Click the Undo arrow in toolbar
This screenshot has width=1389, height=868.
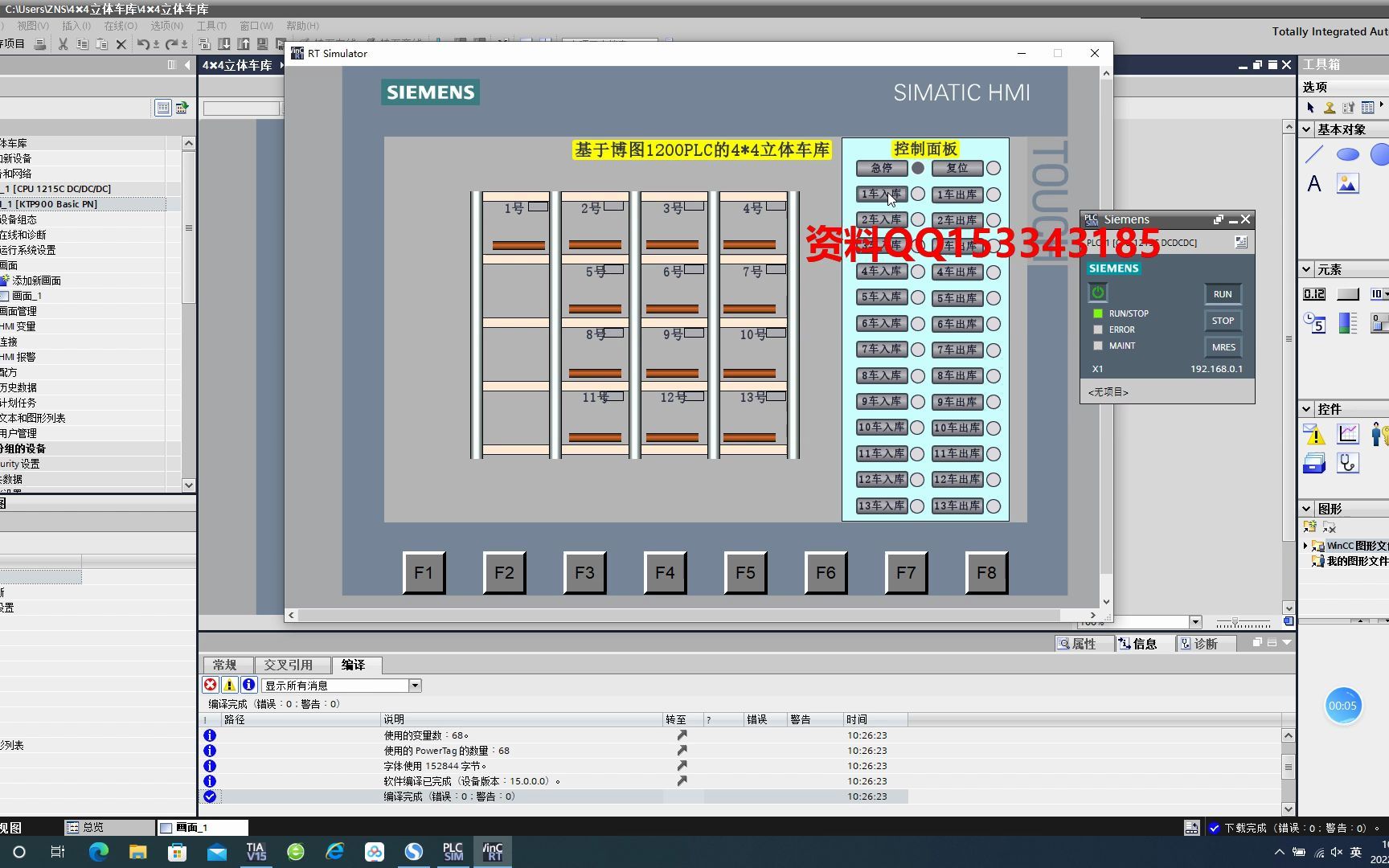coord(143,44)
